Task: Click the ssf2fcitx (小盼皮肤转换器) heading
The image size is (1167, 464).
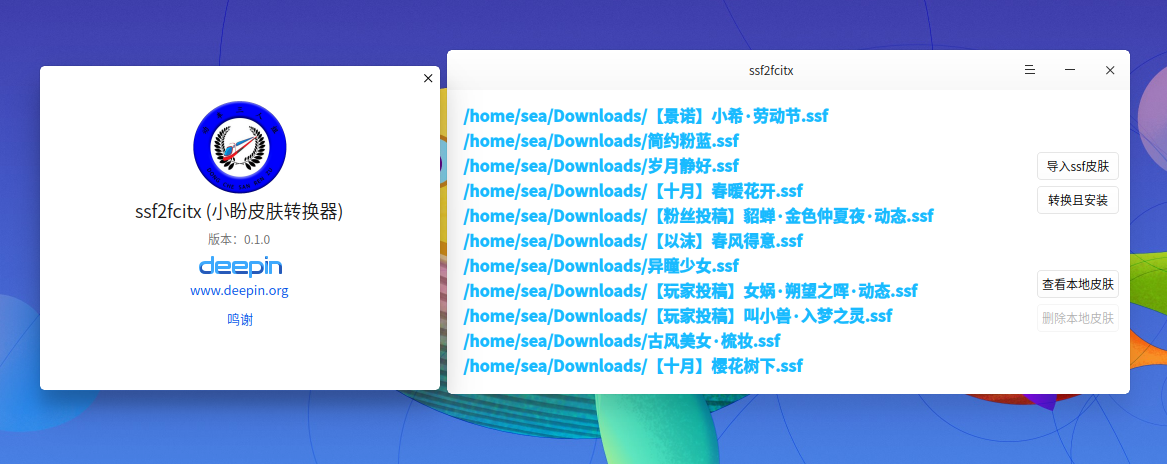Action: coord(240,212)
